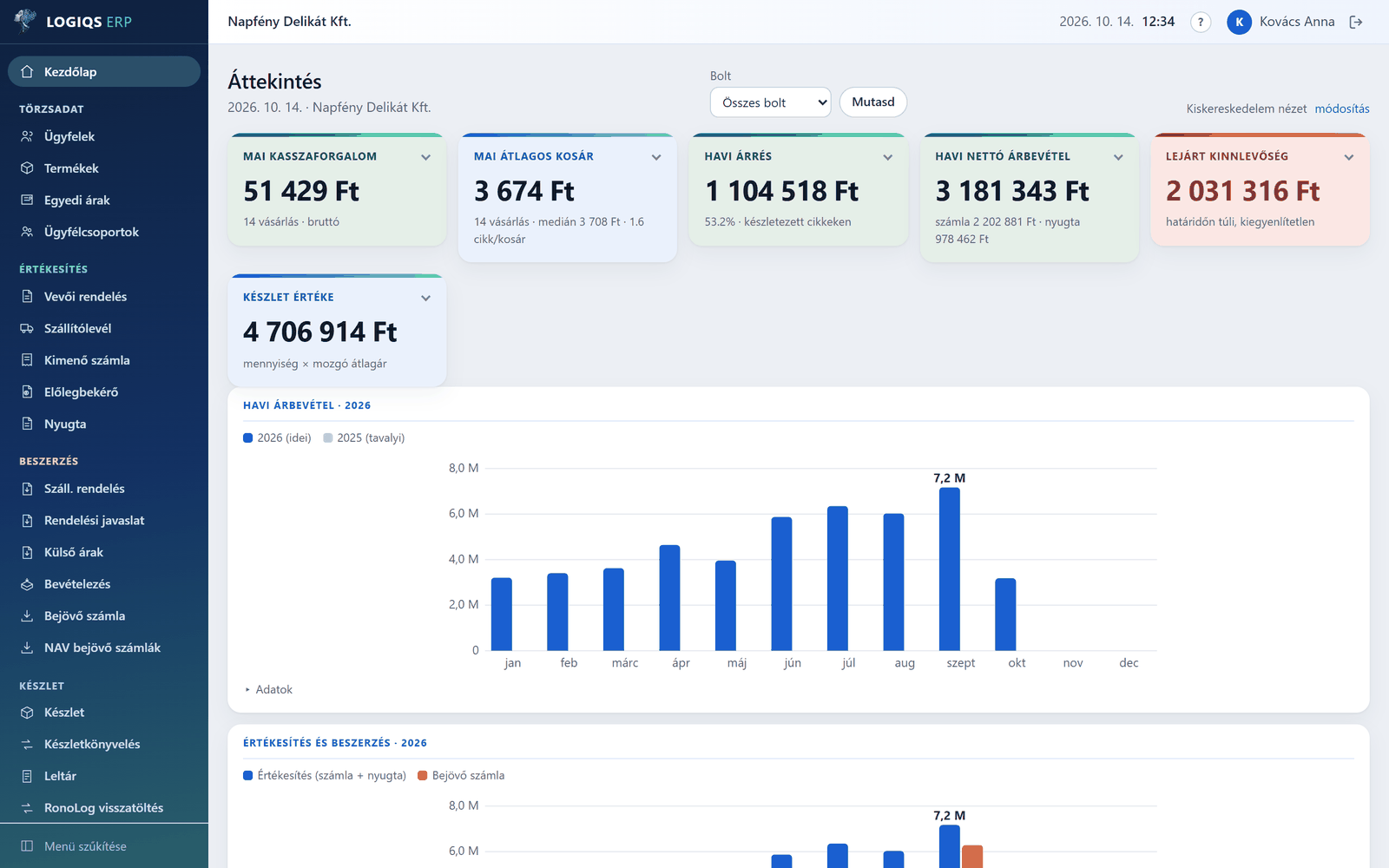Click the help question mark icon
The image size is (1389, 868).
tap(1200, 22)
